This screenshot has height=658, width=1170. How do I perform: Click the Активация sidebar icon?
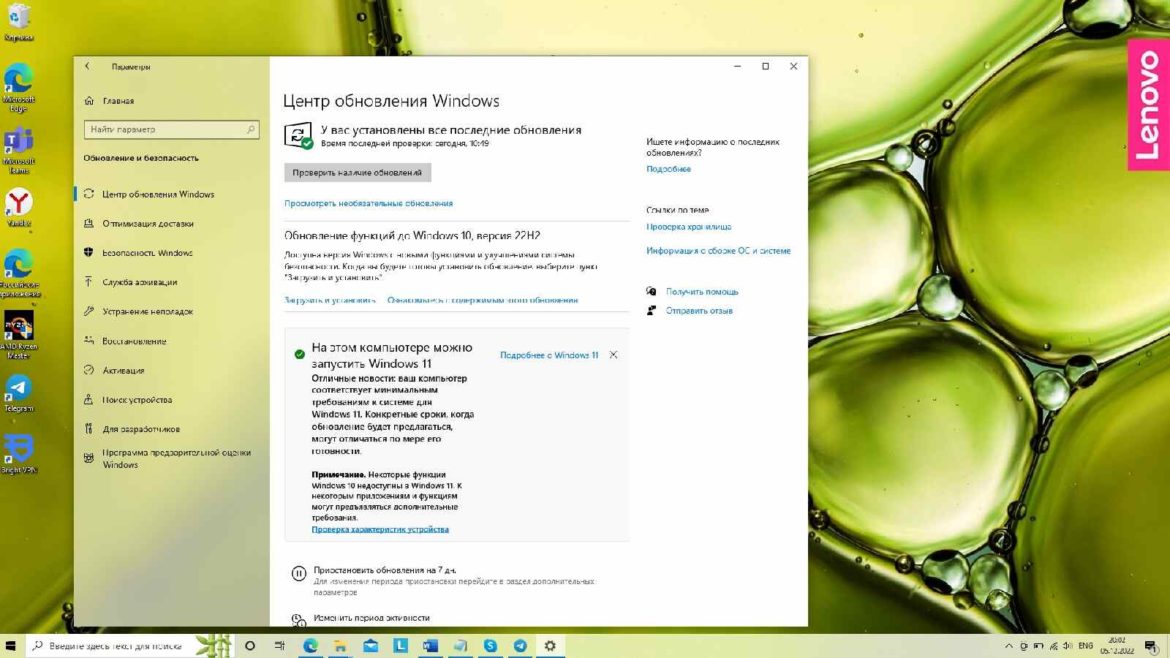pos(88,370)
